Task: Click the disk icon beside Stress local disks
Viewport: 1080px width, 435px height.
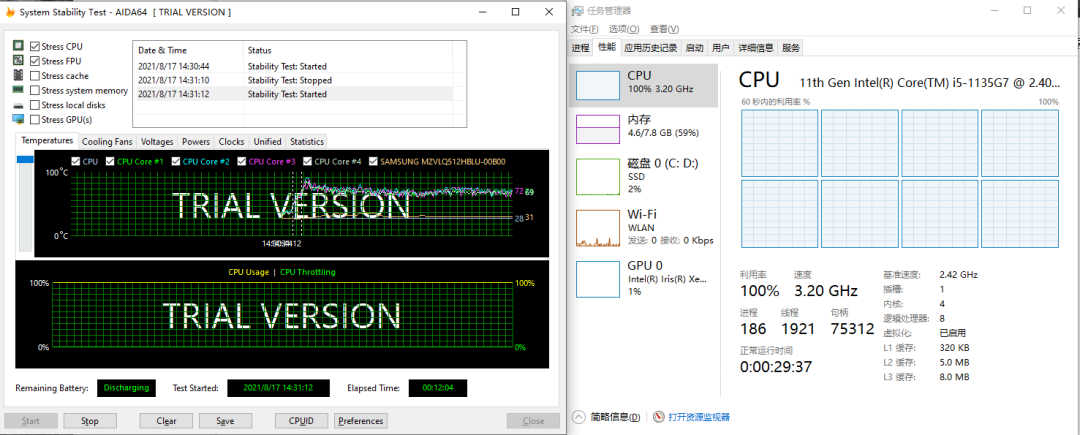Action: coord(19,105)
